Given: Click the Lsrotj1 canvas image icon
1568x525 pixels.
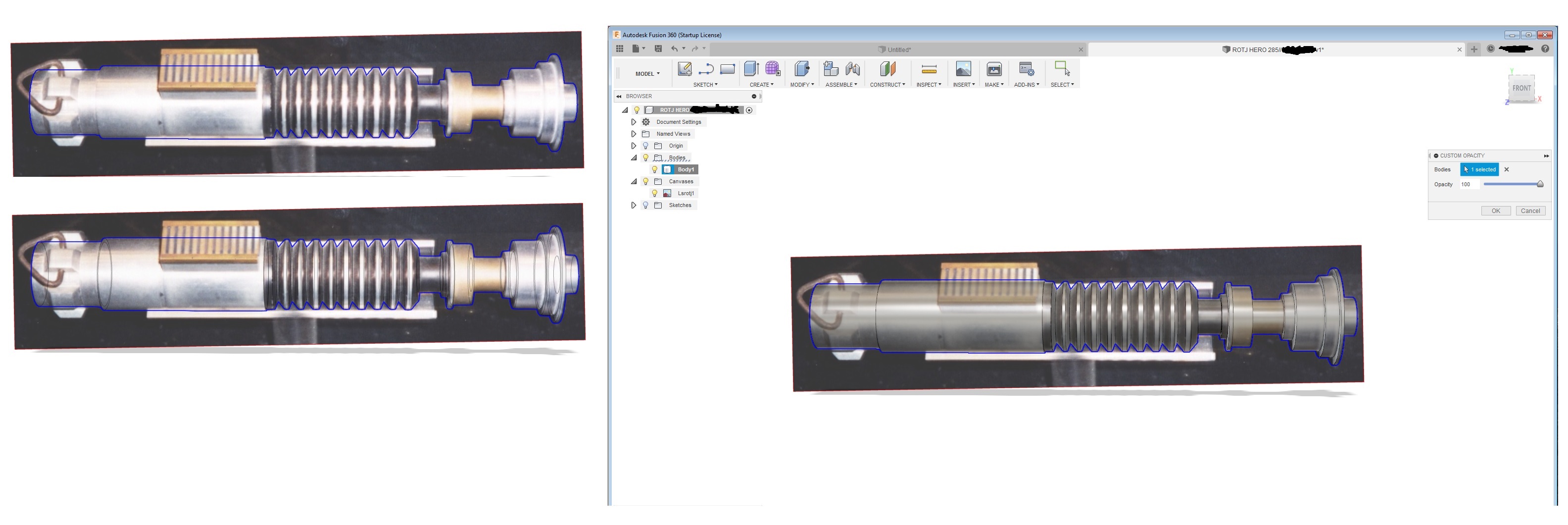Looking at the screenshot, I should pyautogui.click(x=667, y=193).
